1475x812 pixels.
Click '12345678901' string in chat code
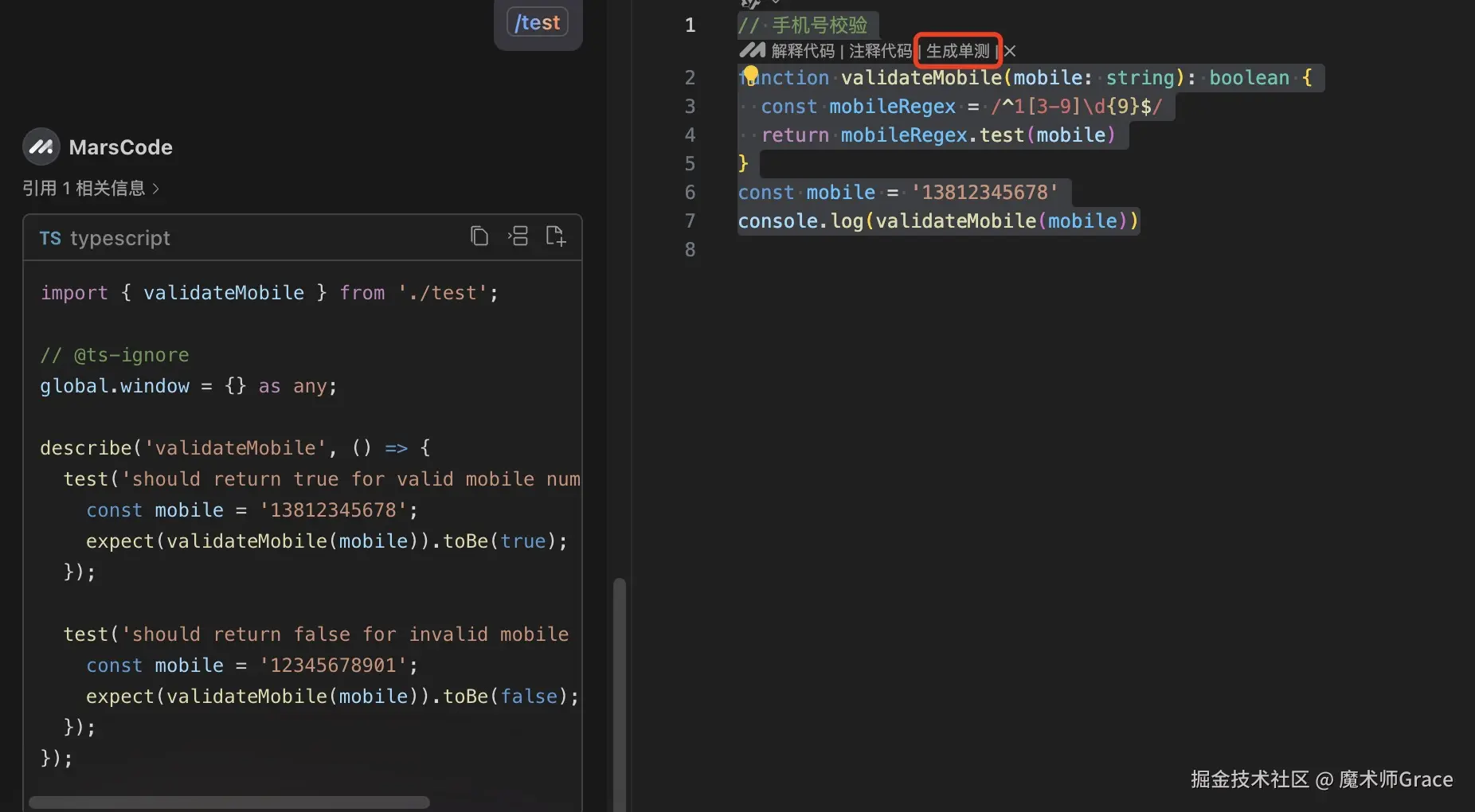tap(333, 666)
